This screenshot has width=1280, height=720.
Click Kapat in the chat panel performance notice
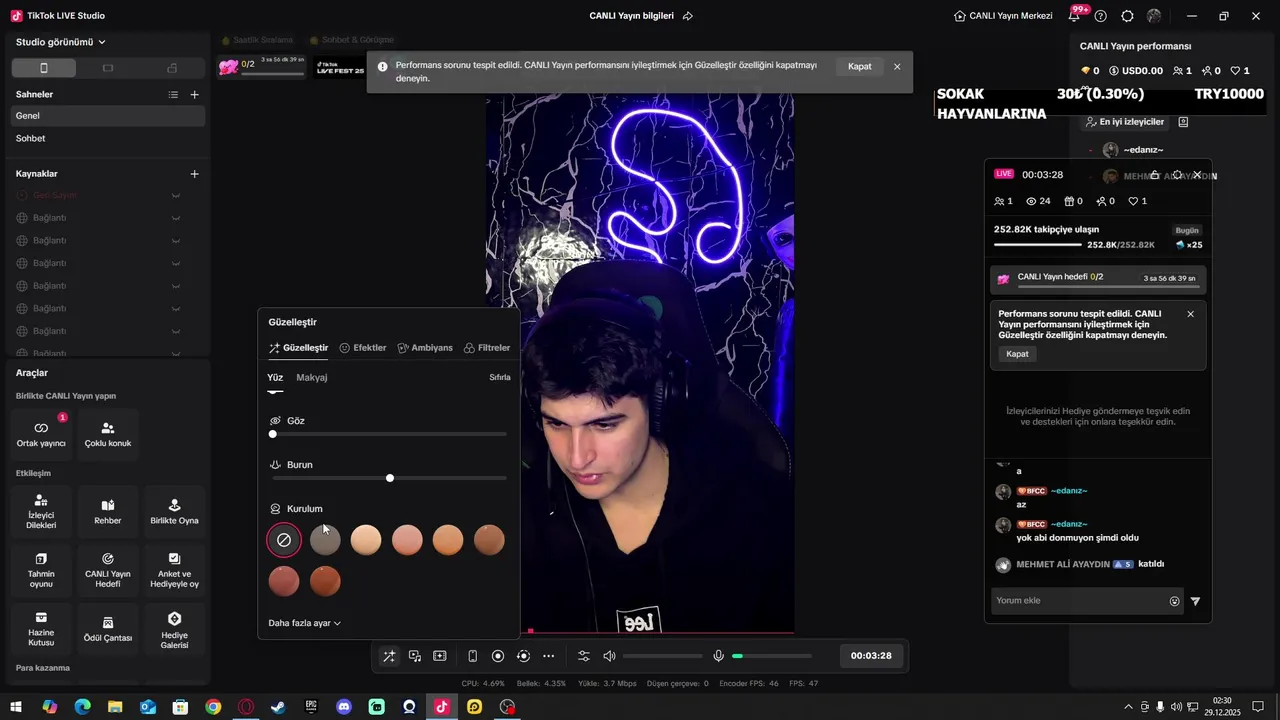click(1017, 354)
